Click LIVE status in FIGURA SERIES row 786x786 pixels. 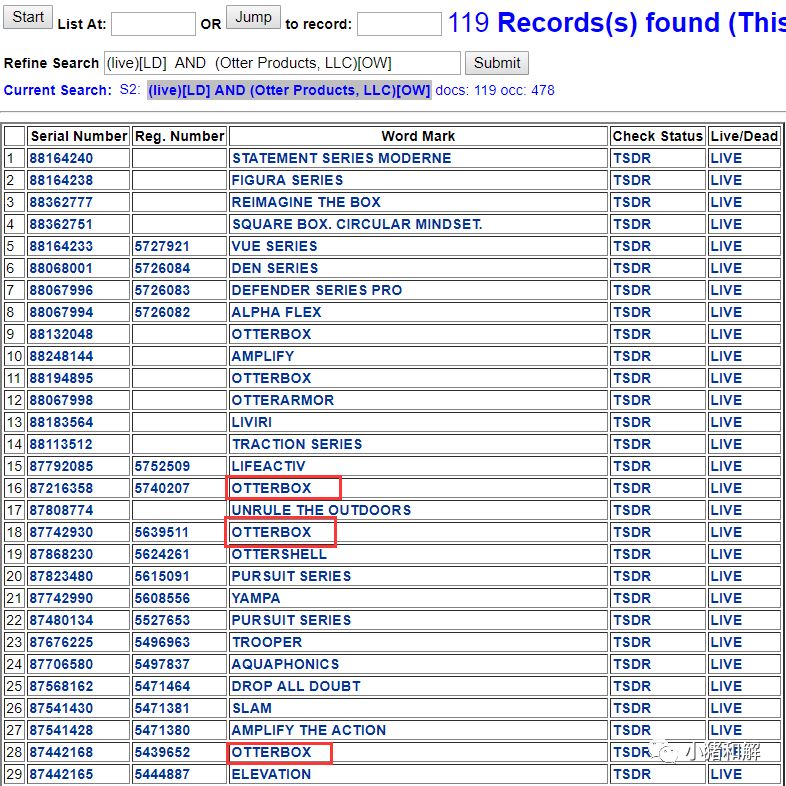pos(726,180)
